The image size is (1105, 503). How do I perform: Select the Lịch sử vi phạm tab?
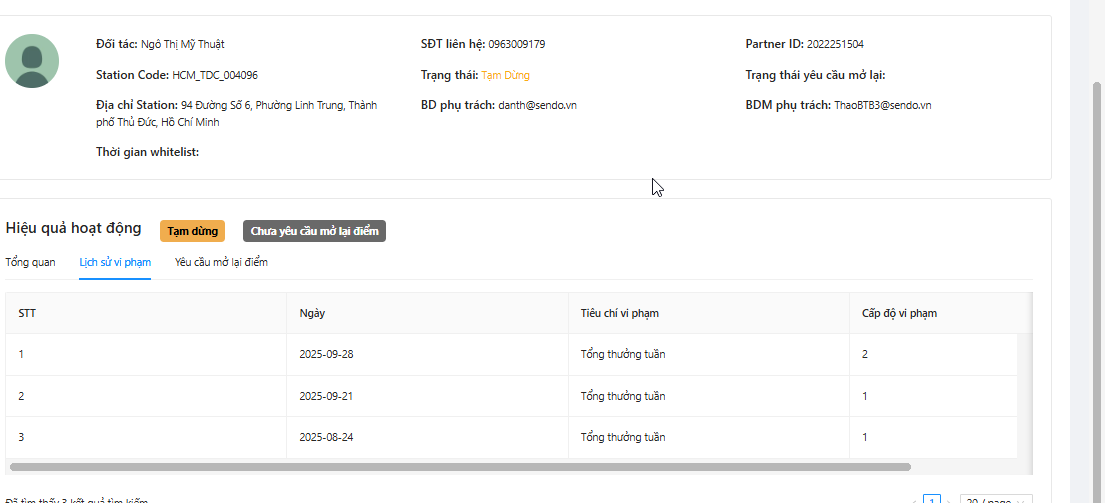click(115, 262)
